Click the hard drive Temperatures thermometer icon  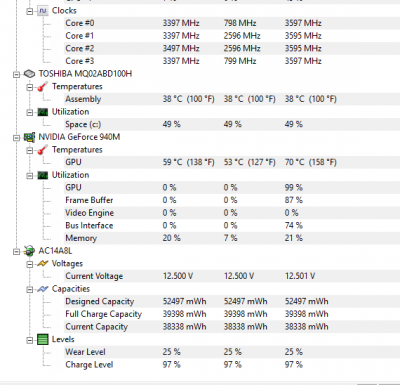(43, 87)
